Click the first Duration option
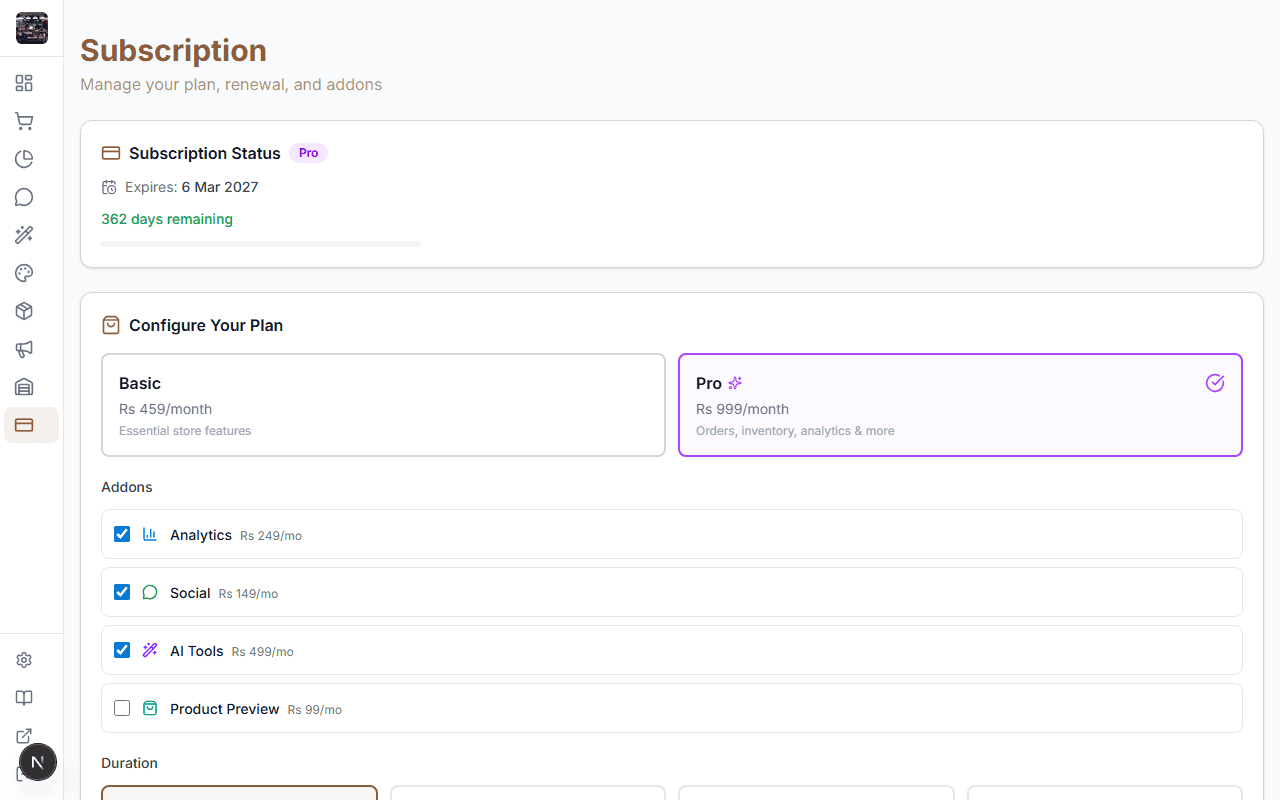Image resolution: width=1280 pixels, height=800 pixels. pos(239,795)
